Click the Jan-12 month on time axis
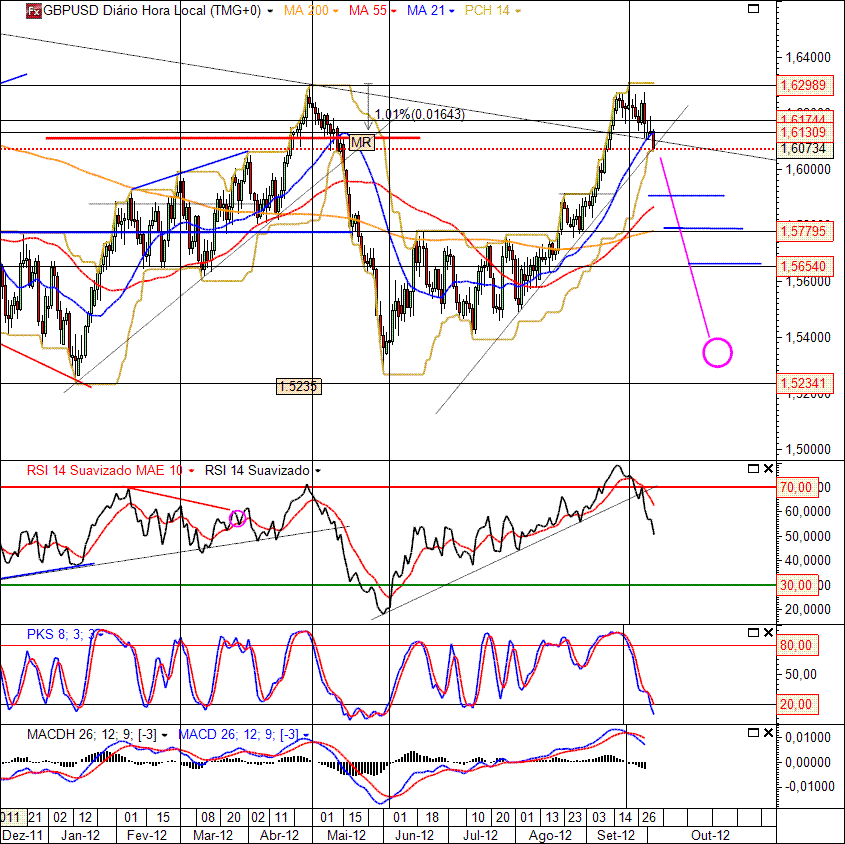Screen dimensions: 845x844 click(x=80, y=835)
